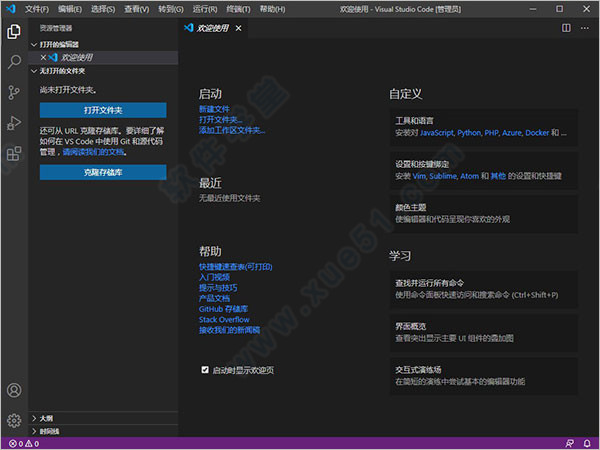This screenshot has width=600, height=450.
Task: Install Sublime keybindings link
Action: click(x=443, y=176)
